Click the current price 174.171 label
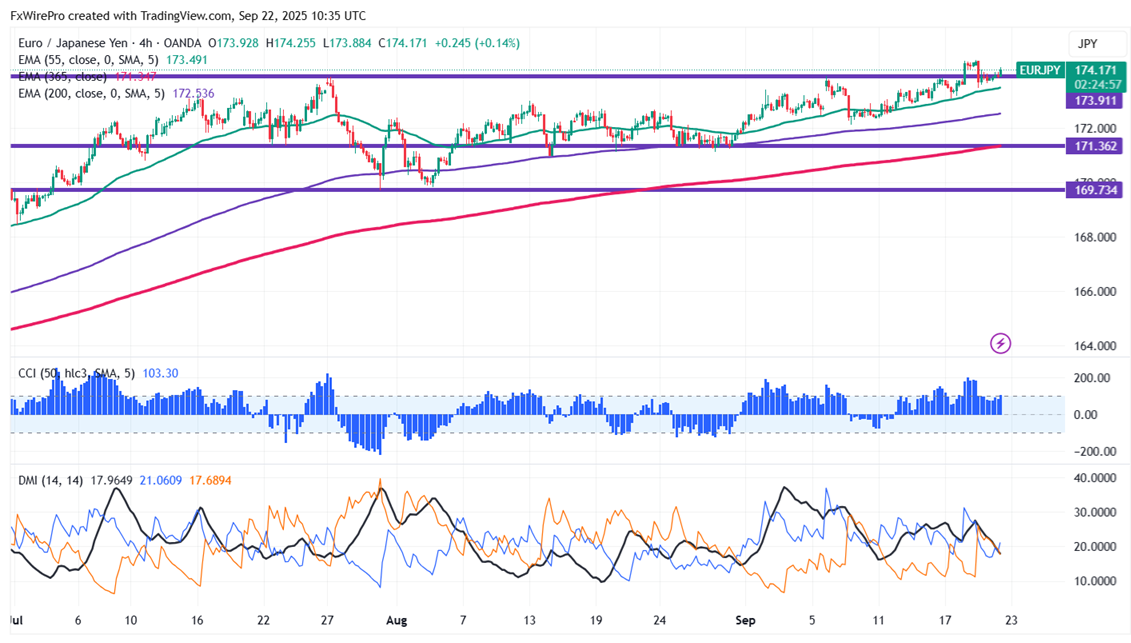1131x643 pixels. (x=1096, y=70)
